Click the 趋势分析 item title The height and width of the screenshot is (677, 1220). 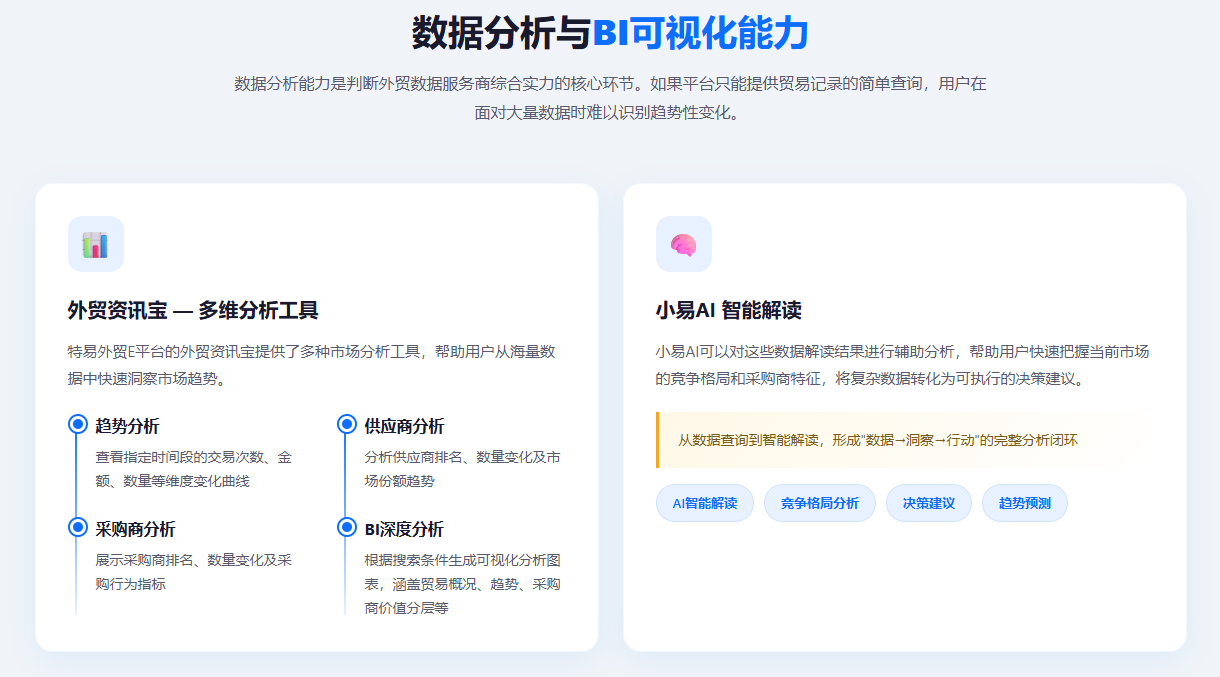[127, 426]
